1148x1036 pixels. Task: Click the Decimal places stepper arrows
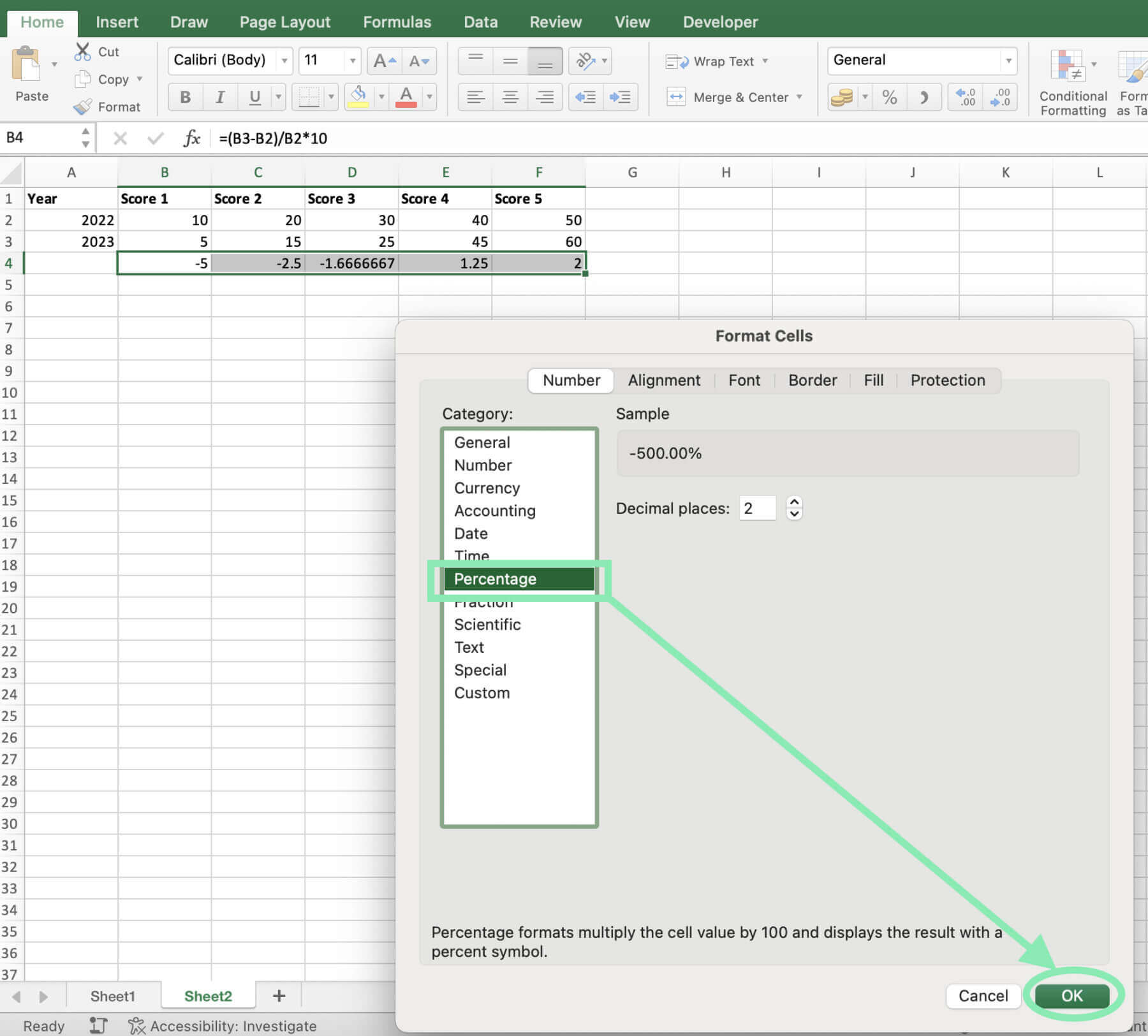(x=794, y=508)
